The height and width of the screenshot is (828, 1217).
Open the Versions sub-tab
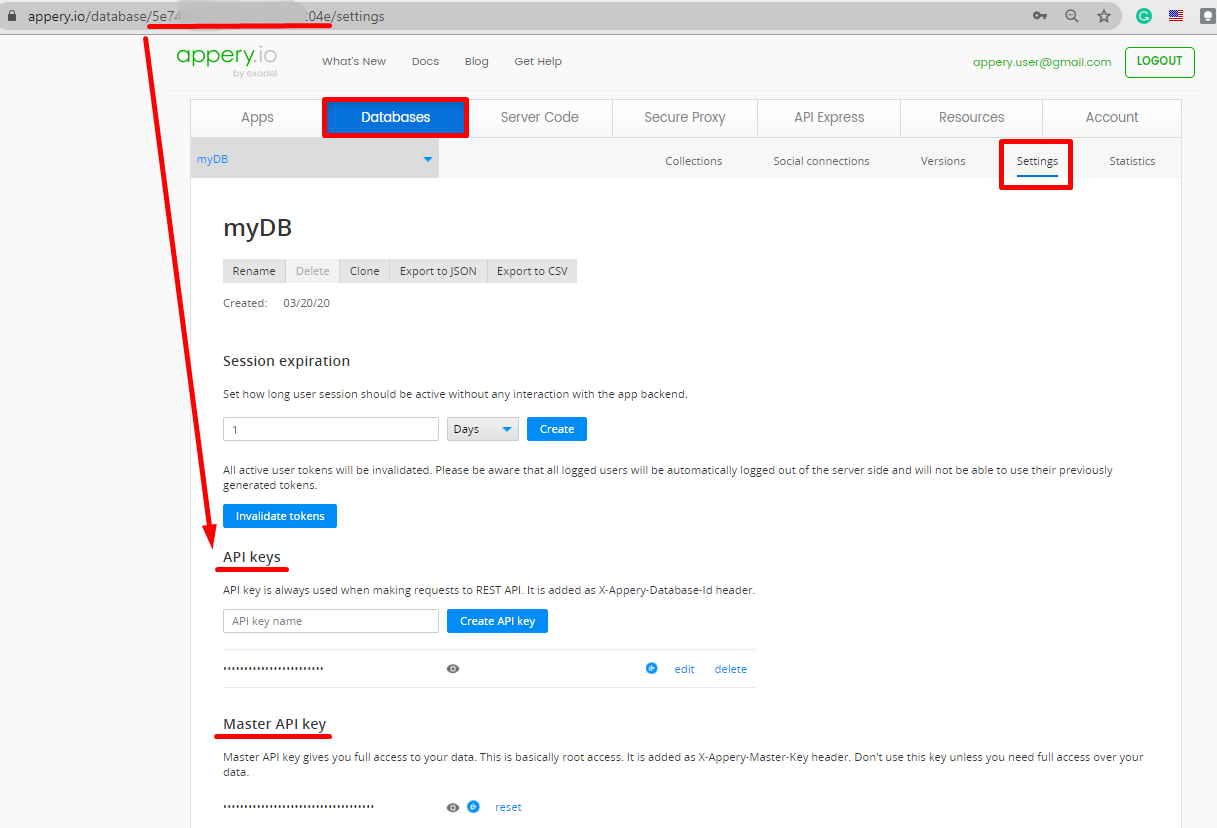click(x=943, y=161)
